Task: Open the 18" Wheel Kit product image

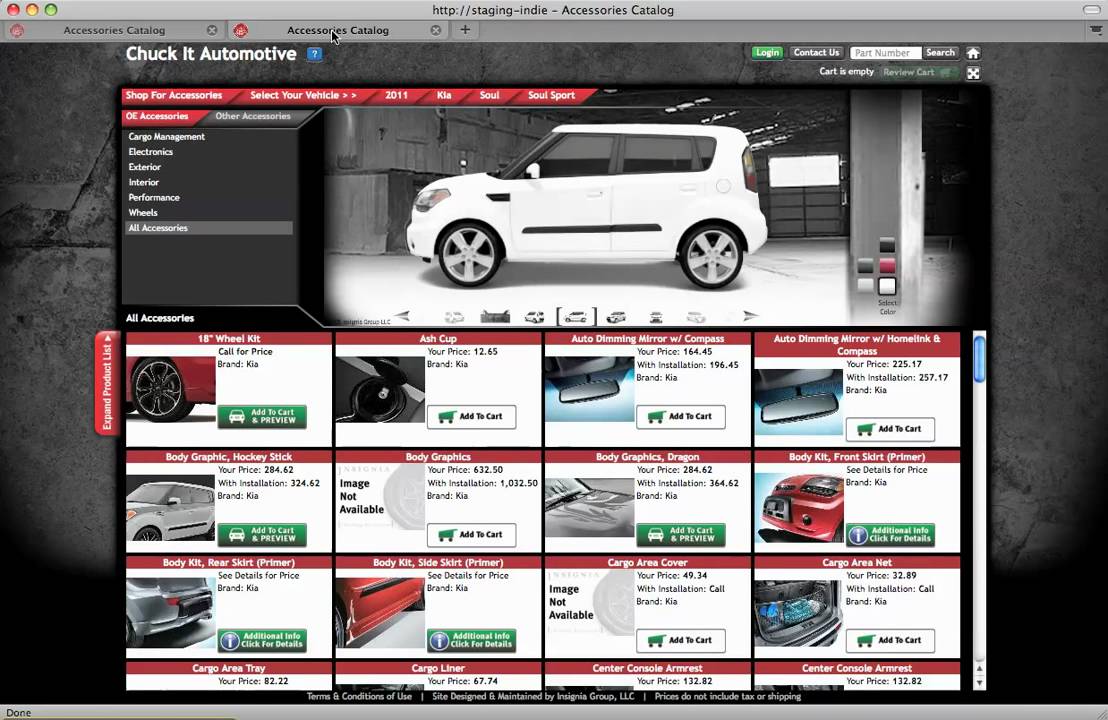Action: click(x=170, y=389)
